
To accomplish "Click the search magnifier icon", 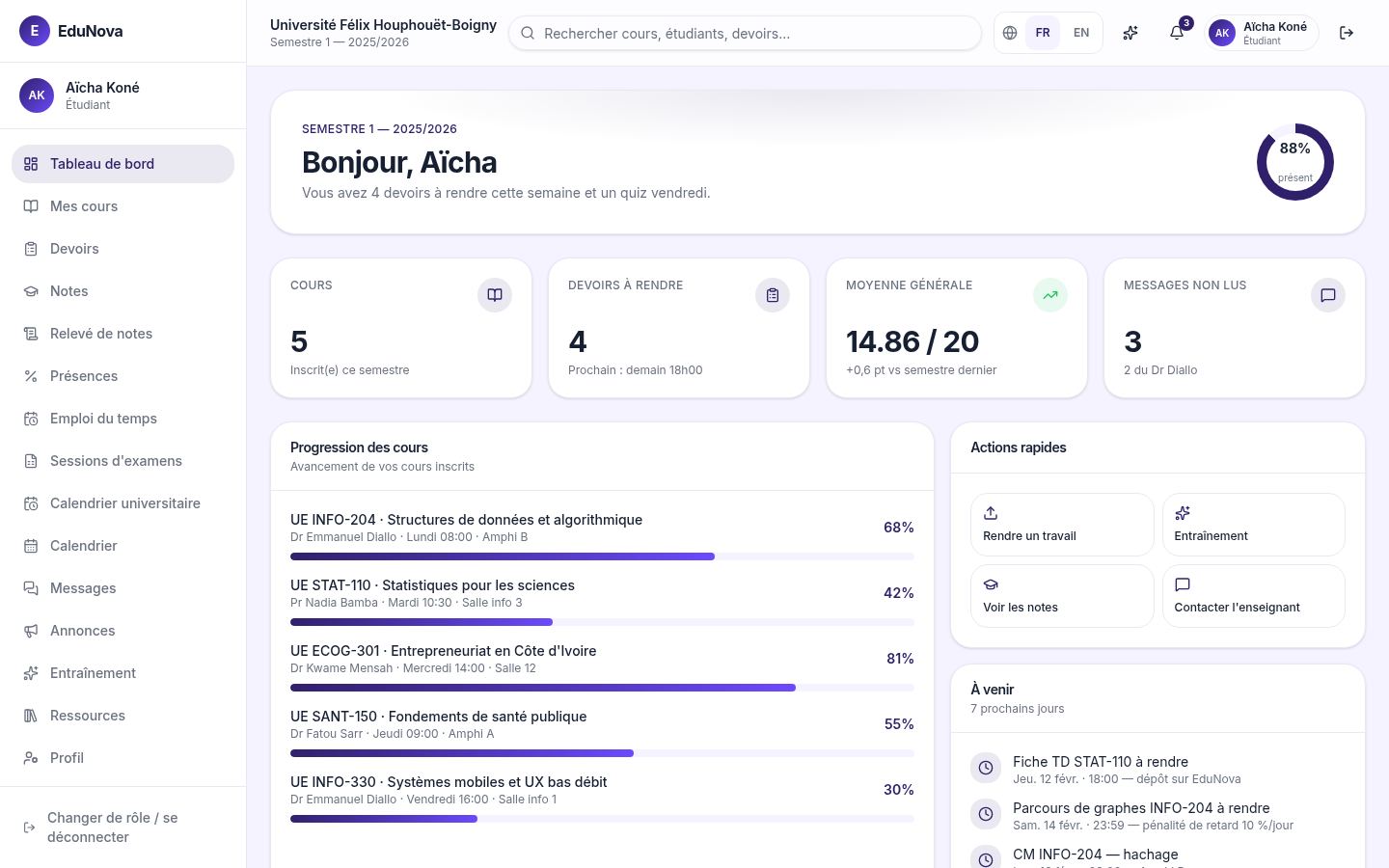I will pyautogui.click(x=528, y=33).
